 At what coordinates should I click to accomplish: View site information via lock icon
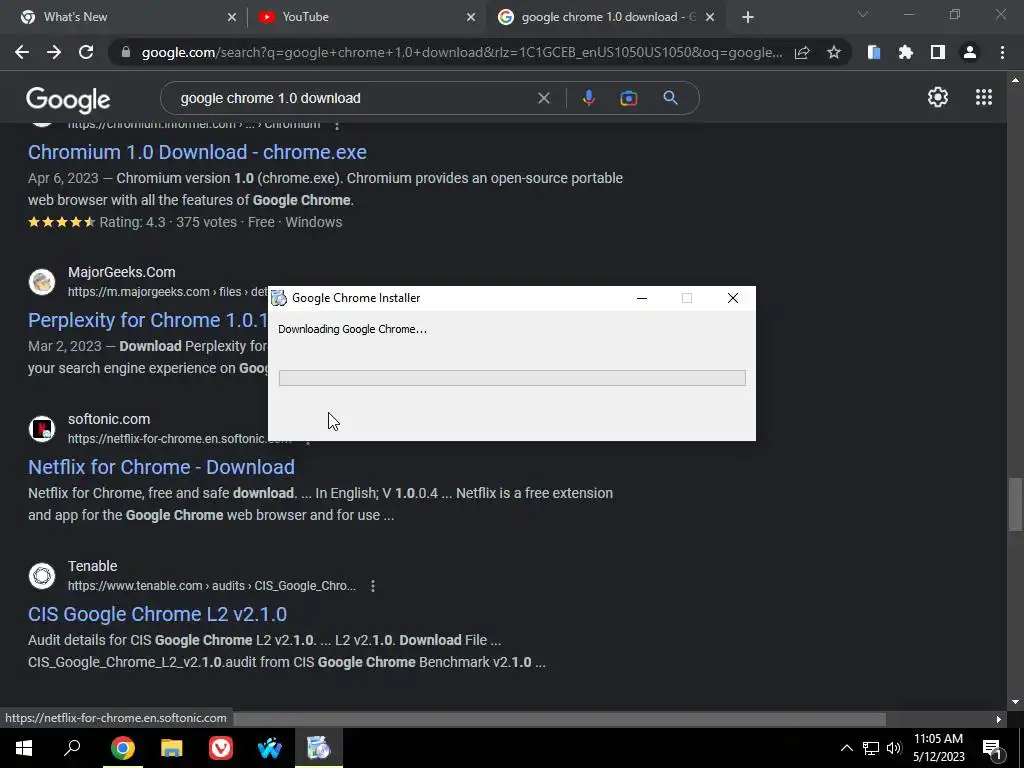coord(126,52)
